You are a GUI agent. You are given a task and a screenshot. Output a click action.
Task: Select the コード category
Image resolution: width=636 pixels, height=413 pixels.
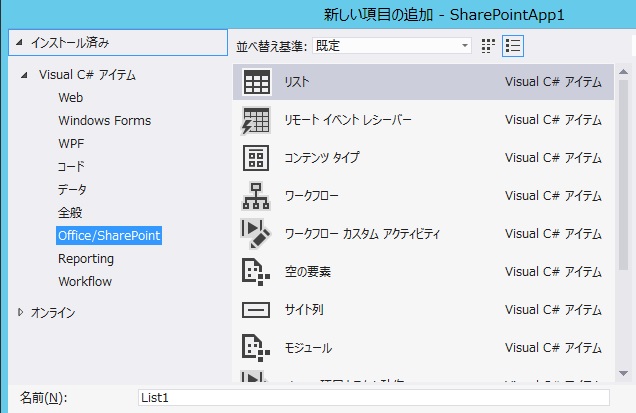(x=71, y=166)
